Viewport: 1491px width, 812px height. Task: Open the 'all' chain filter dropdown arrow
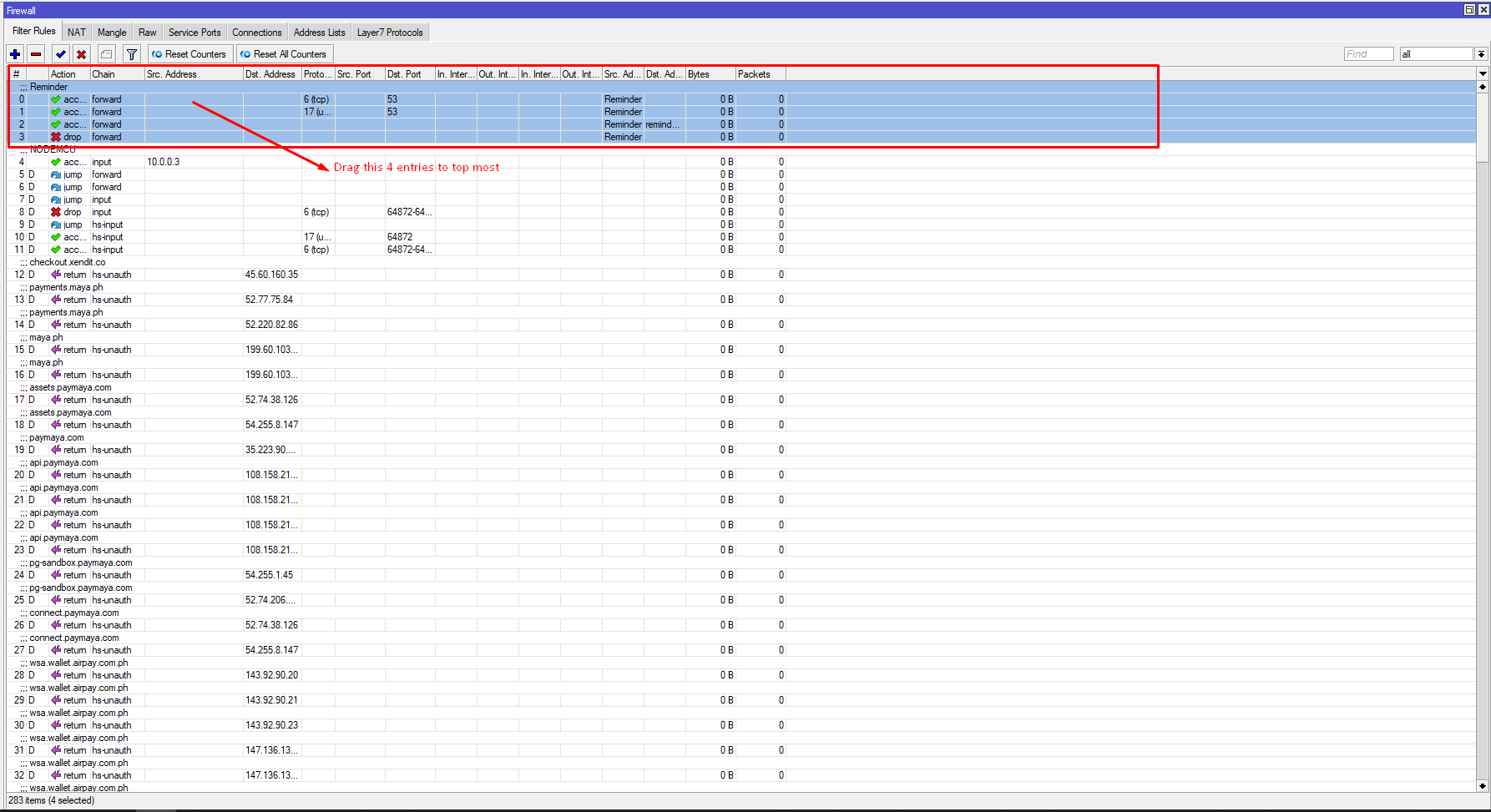pos(1481,54)
